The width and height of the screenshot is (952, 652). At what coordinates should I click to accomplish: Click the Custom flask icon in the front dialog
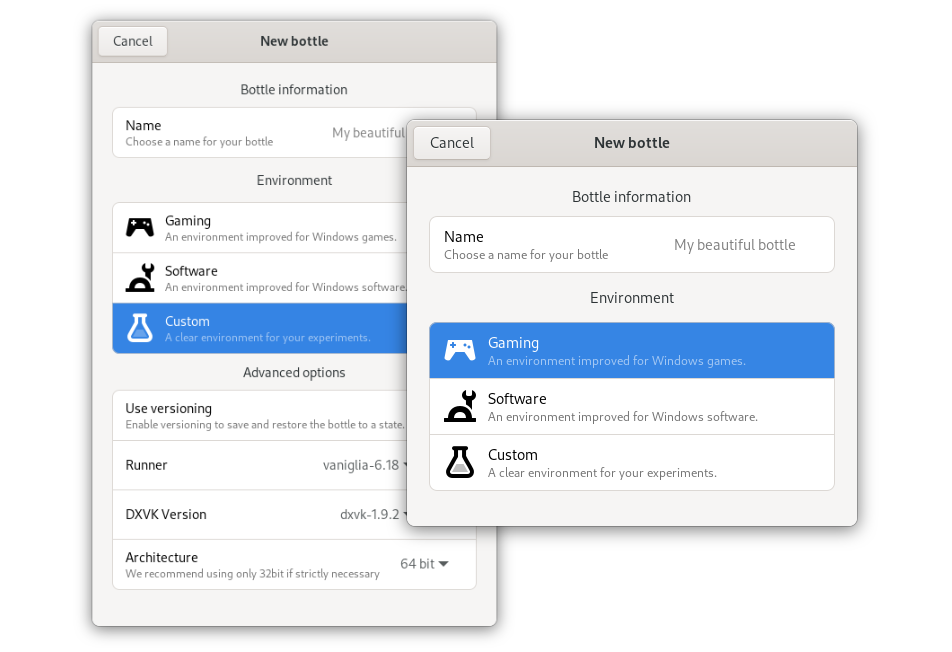tap(460, 462)
